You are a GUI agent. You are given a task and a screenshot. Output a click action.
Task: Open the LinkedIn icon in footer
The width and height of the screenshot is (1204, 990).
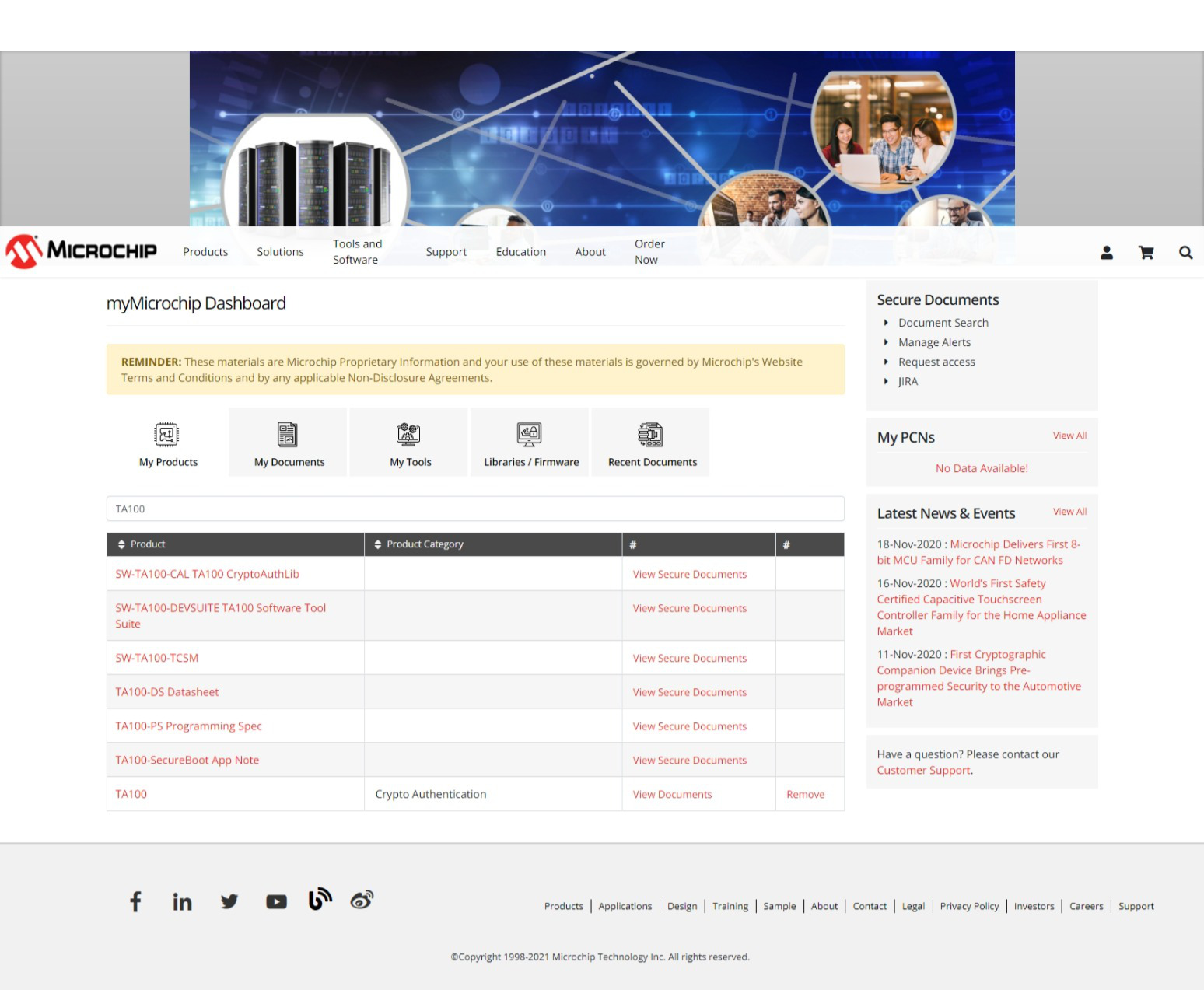(x=182, y=901)
